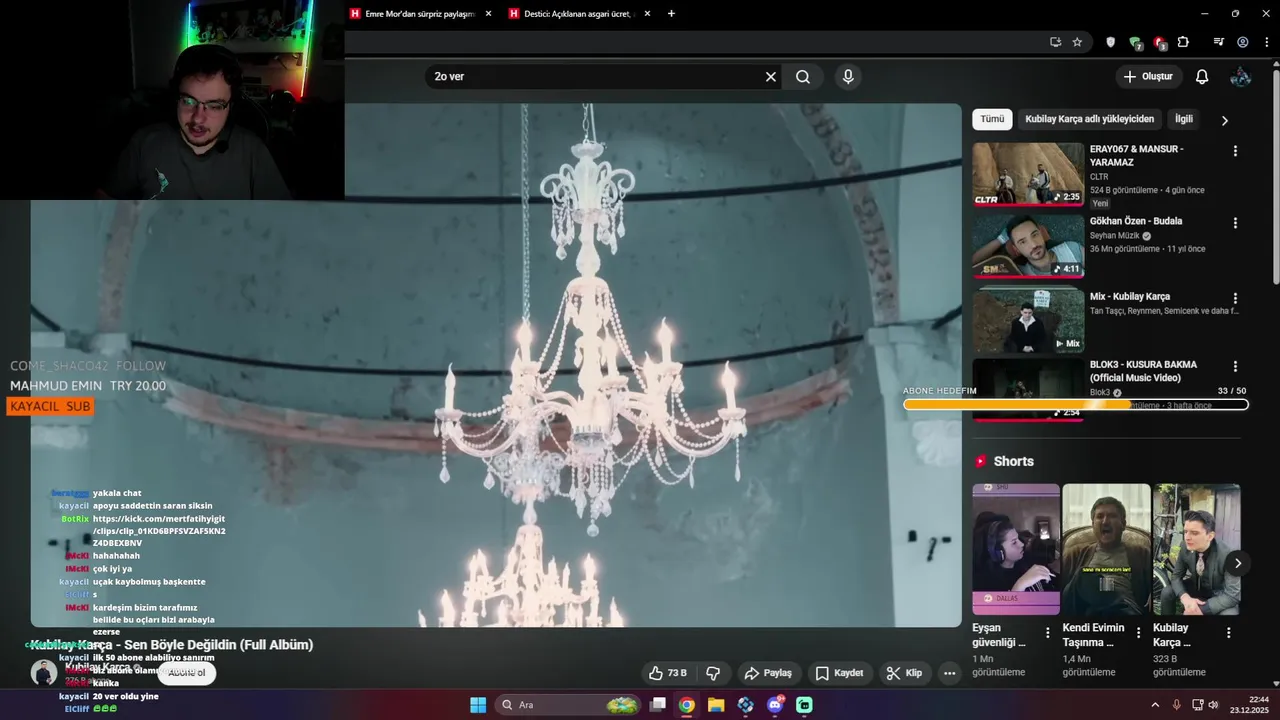Open green shield extension with badge 7
1280x720 pixels.
[x=1135, y=42]
